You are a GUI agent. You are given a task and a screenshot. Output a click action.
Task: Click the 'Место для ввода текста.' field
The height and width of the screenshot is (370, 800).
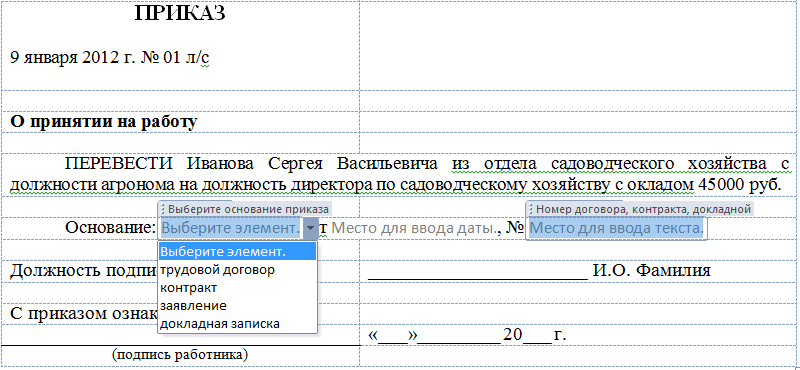pyautogui.click(x=616, y=228)
